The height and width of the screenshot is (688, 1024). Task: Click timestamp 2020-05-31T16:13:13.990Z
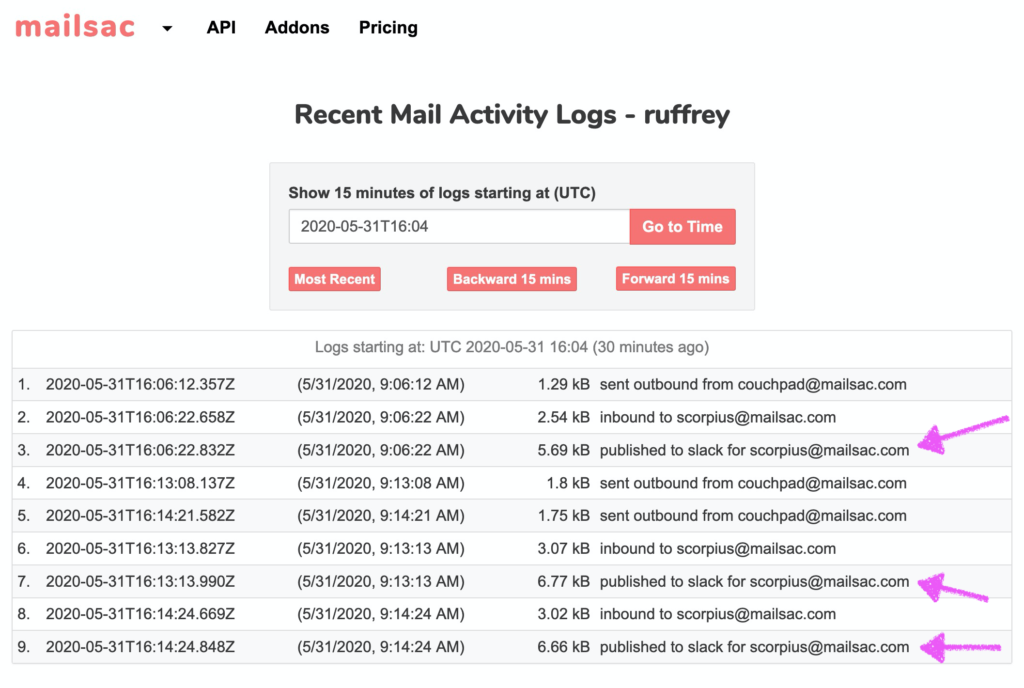[140, 582]
